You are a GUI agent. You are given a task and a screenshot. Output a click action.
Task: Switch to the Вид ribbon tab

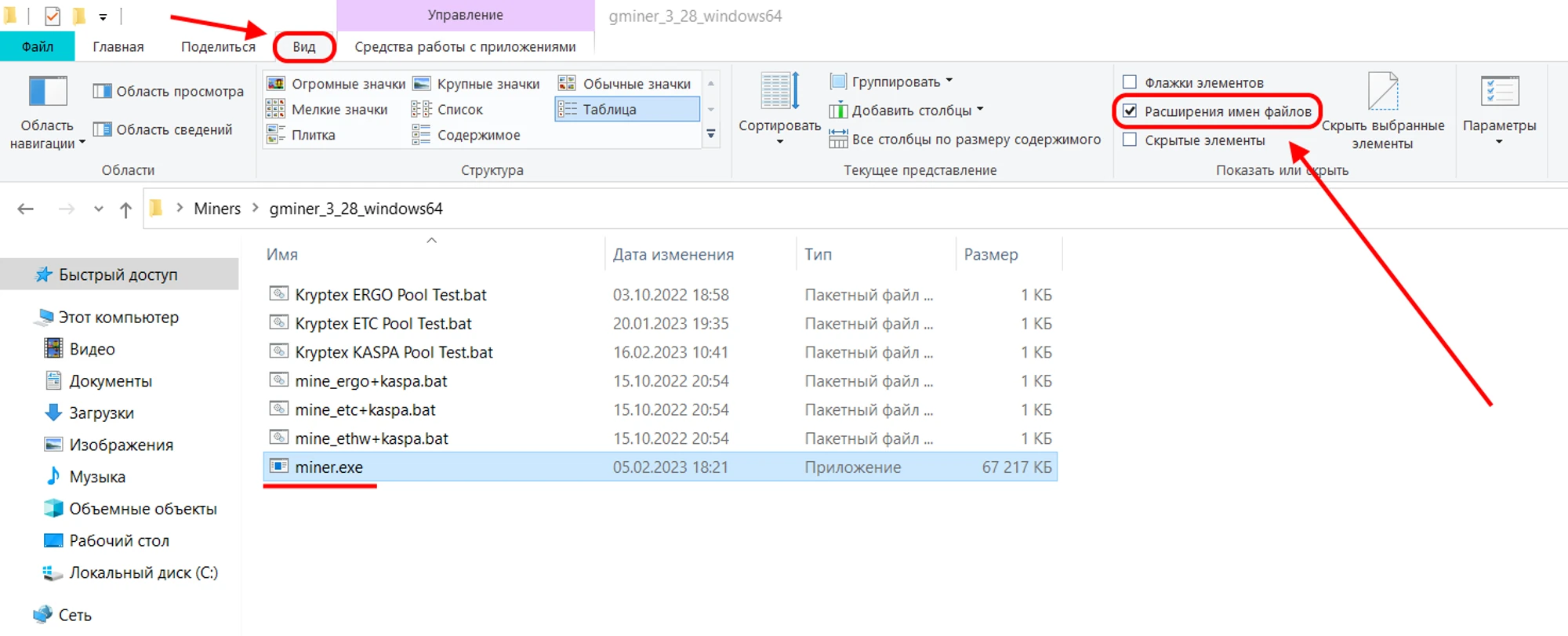(304, 47)
